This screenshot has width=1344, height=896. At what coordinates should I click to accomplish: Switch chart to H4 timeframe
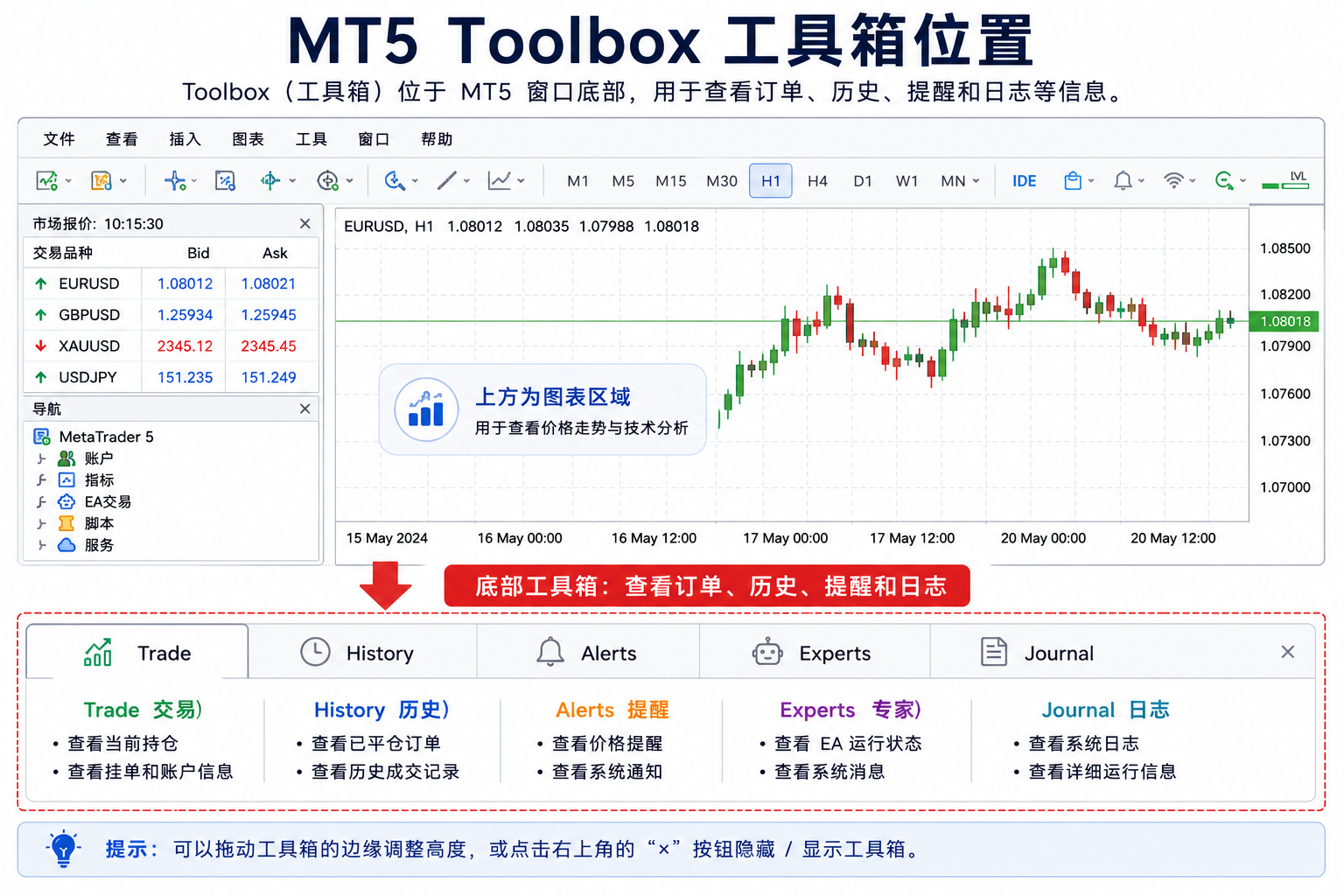tap(817, 181)
